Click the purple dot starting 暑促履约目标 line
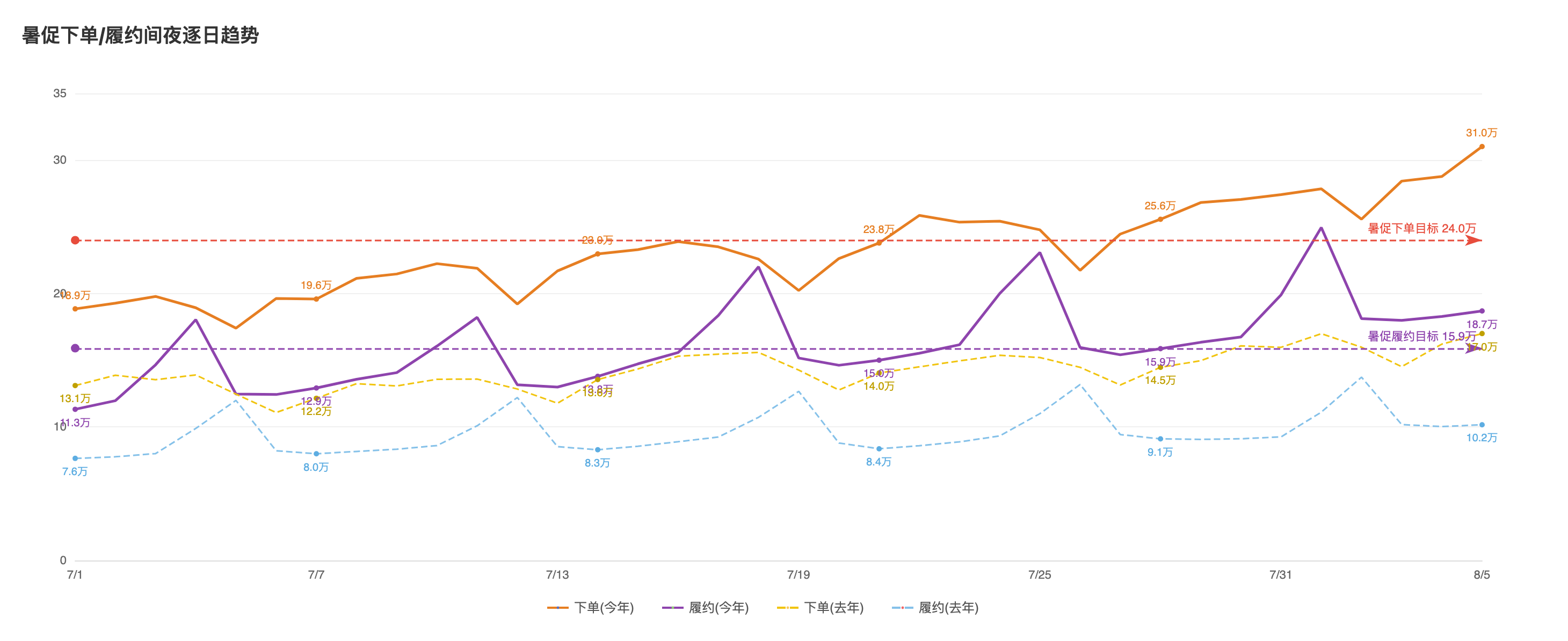Image resolution: width=1568 pixels, height=641 pixels. [x=75, y=348]
